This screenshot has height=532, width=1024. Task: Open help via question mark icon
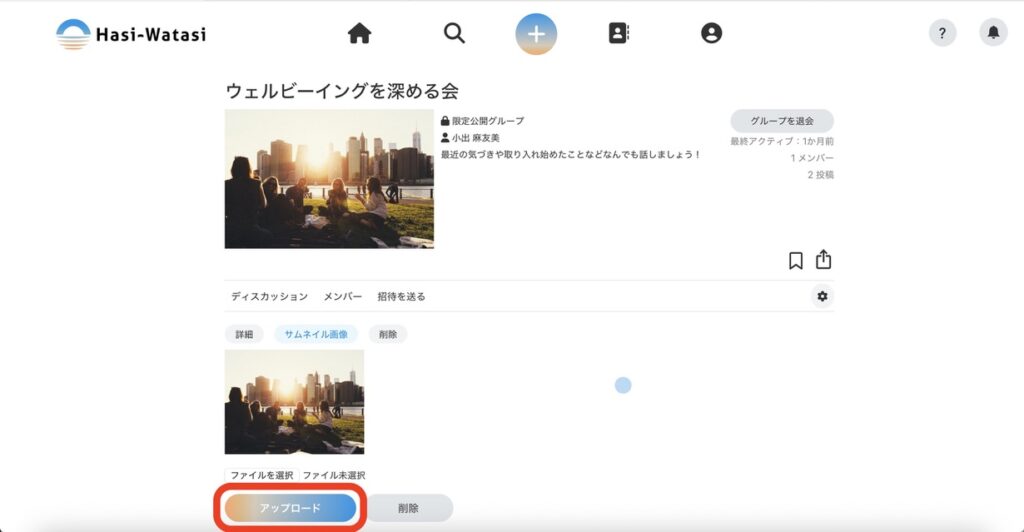[x=942, y=33]
